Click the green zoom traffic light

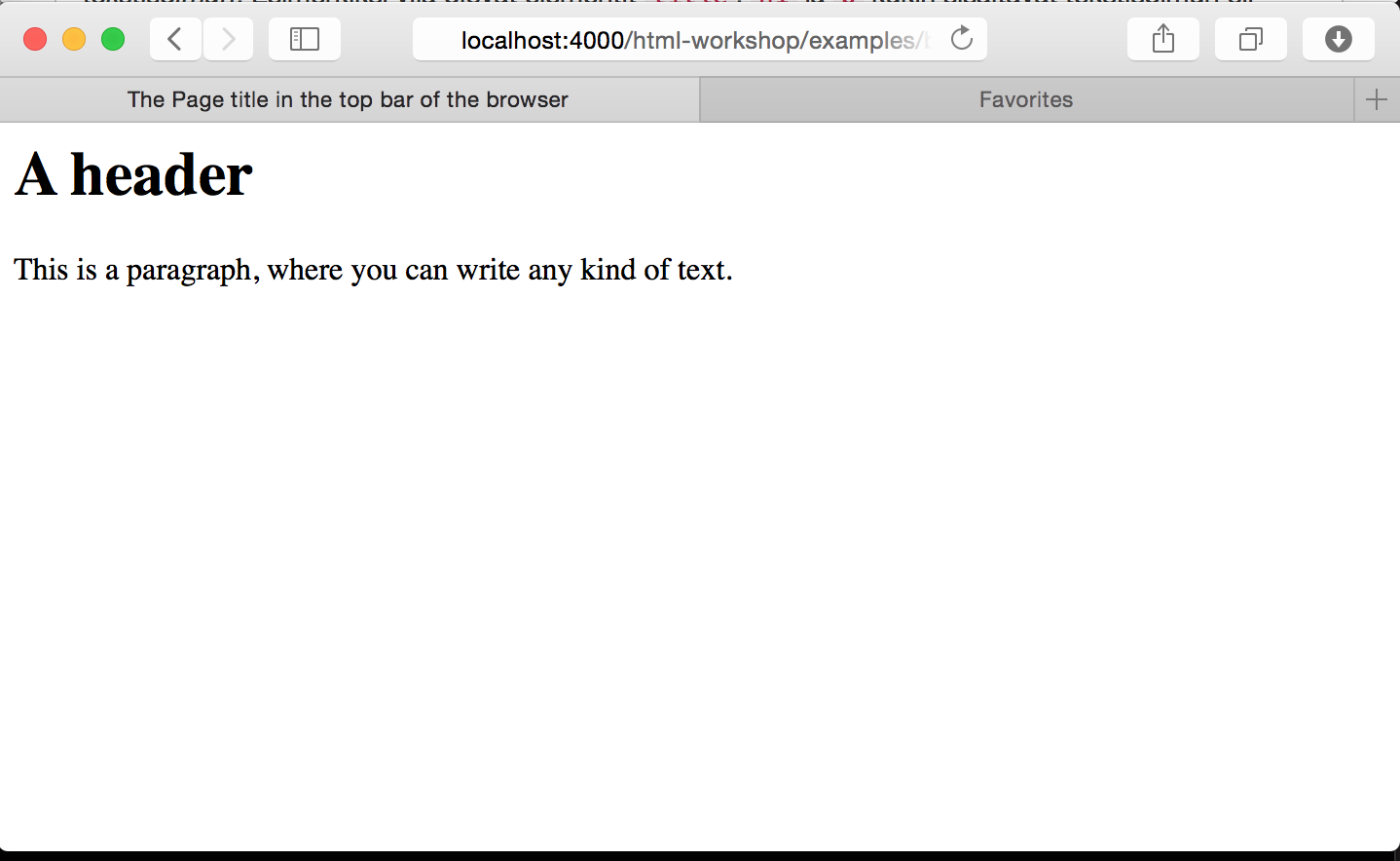pos(112,39)
